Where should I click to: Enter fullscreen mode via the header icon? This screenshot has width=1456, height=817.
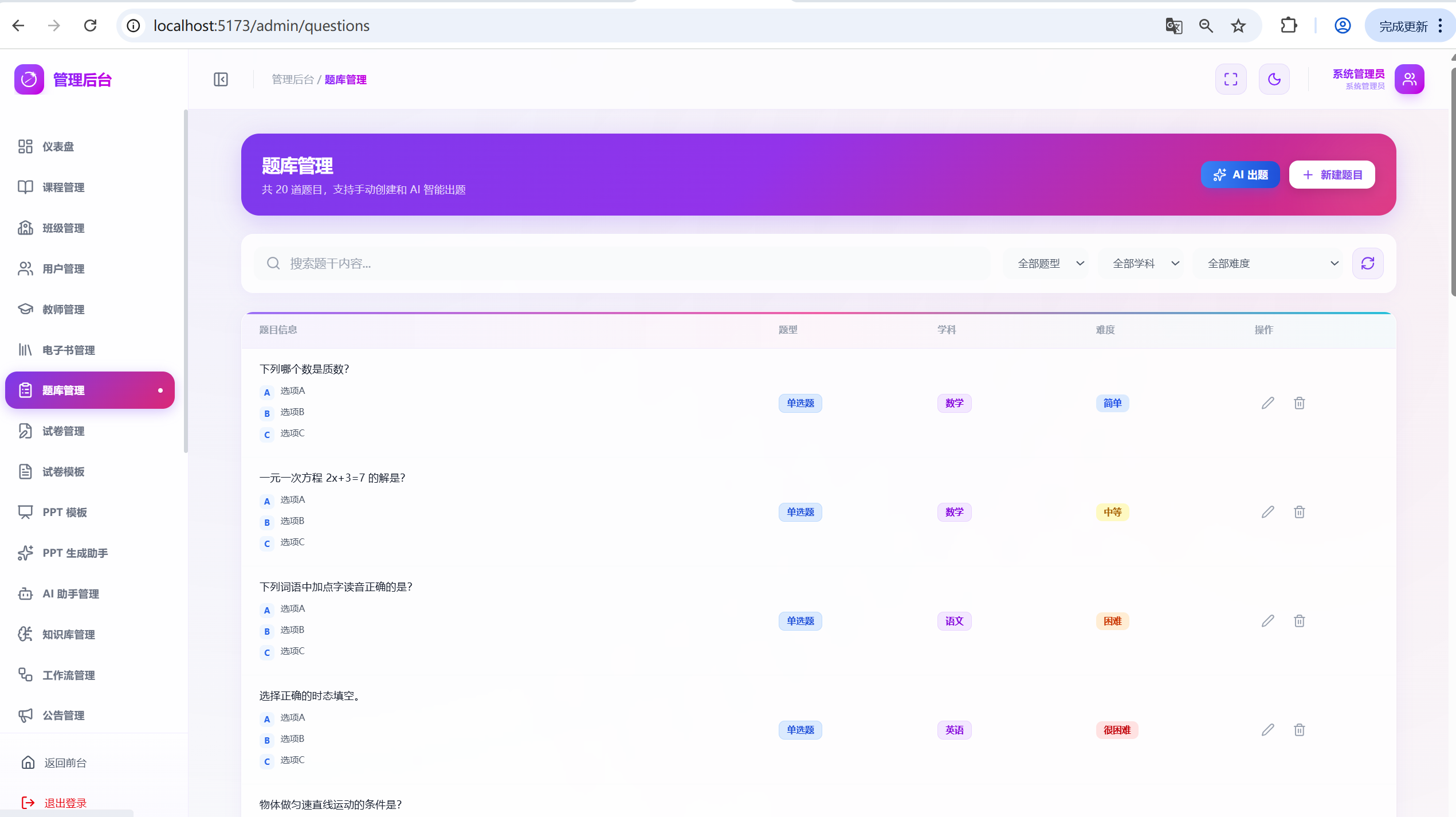coord(1231,79)
